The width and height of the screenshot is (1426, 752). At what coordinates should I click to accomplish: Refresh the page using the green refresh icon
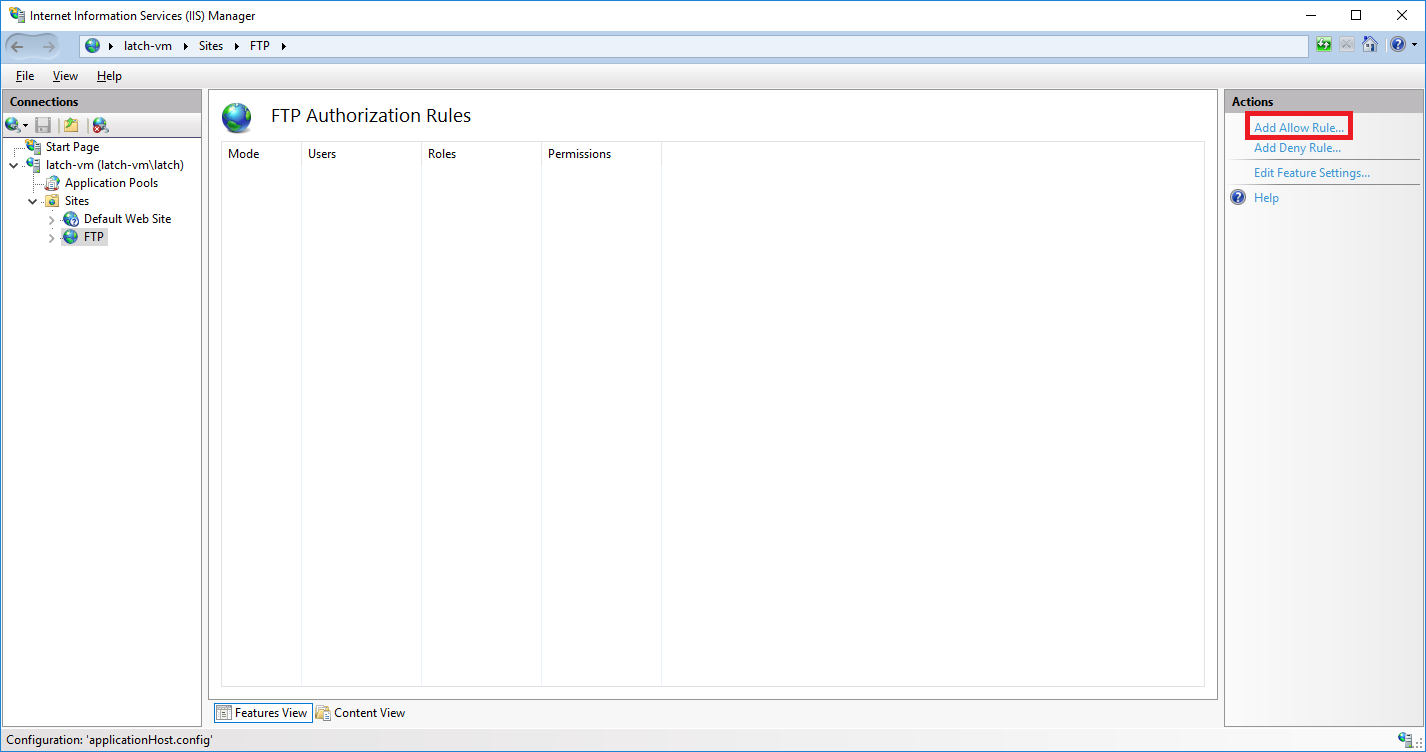(1324, 45)
